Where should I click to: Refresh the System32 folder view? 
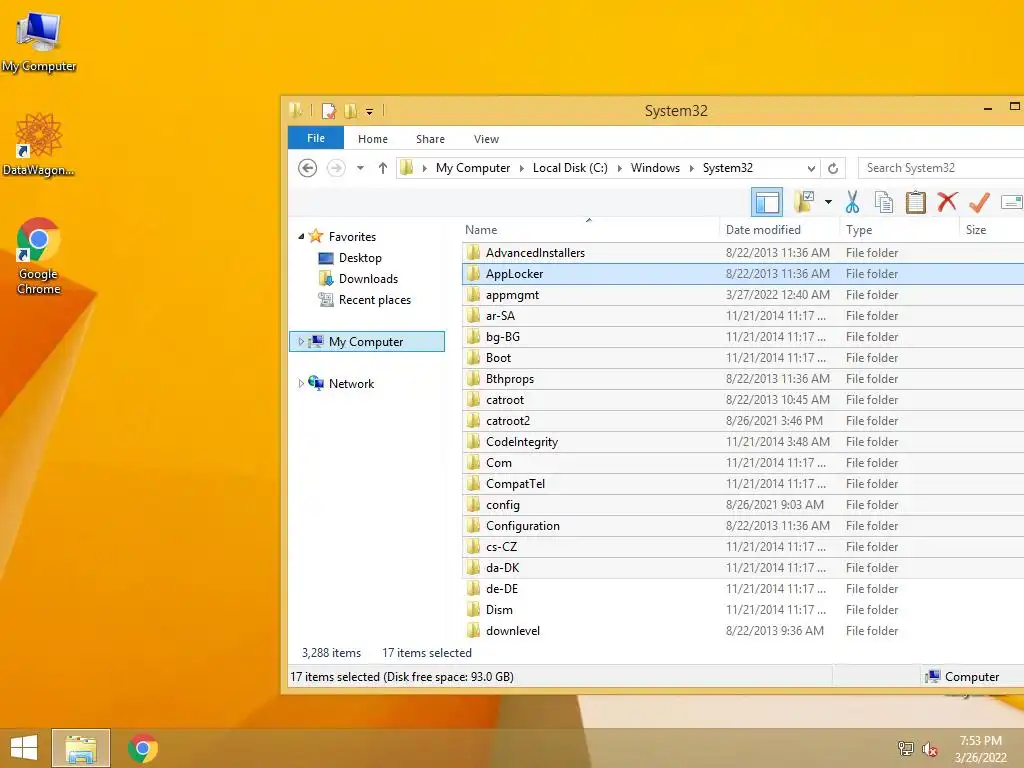833,168
